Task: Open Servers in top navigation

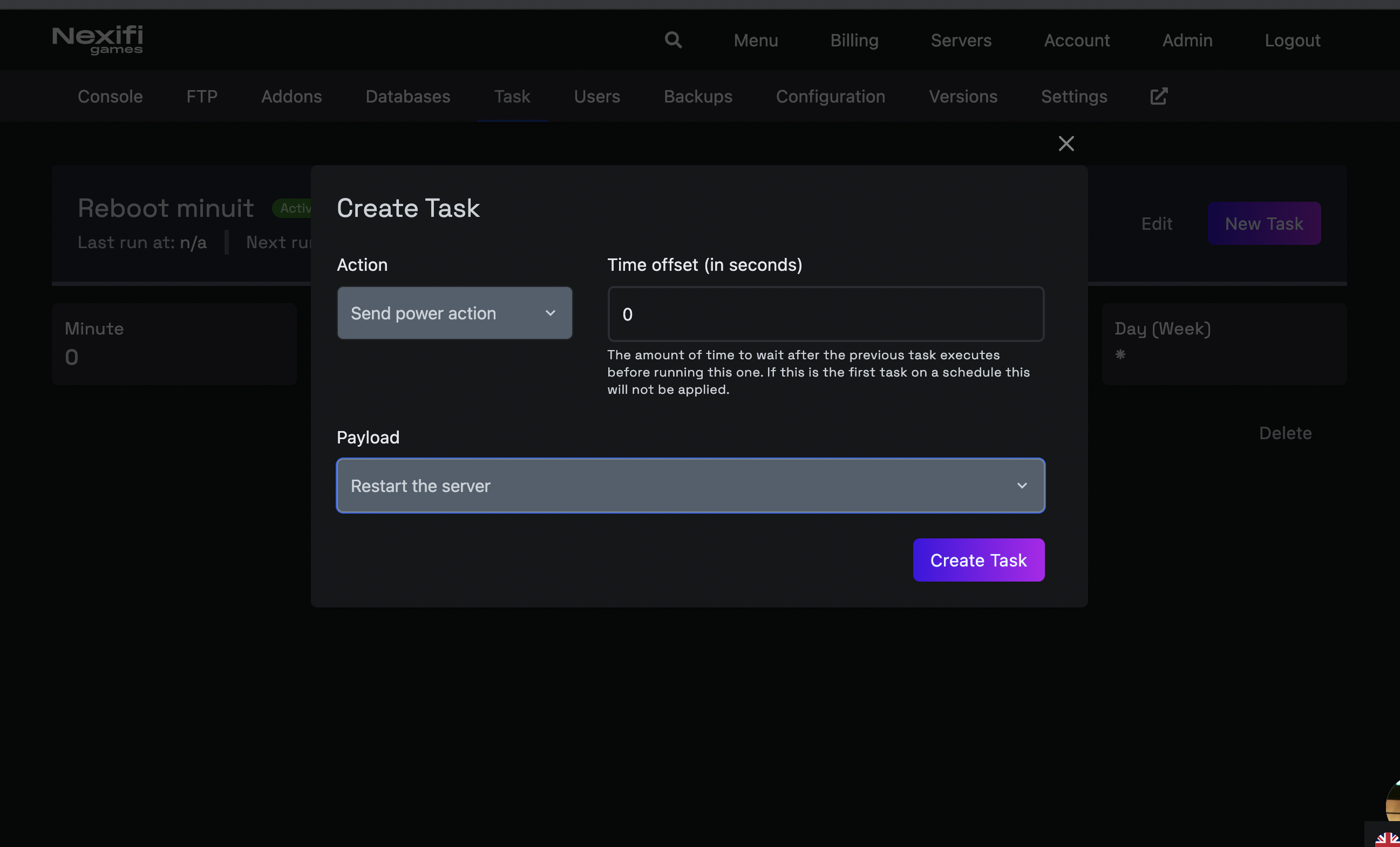Action: click(961, 40)
